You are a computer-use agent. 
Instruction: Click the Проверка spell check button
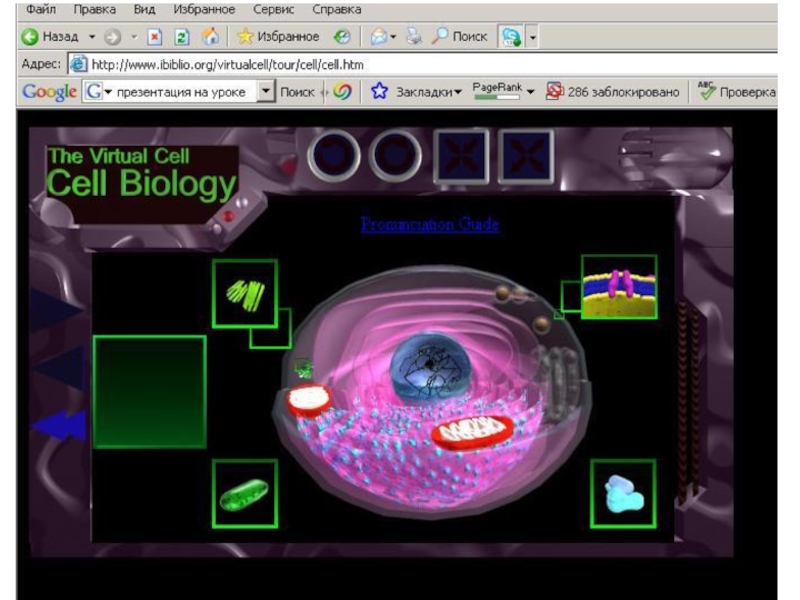pyautogui.click(x=736, y=91)
